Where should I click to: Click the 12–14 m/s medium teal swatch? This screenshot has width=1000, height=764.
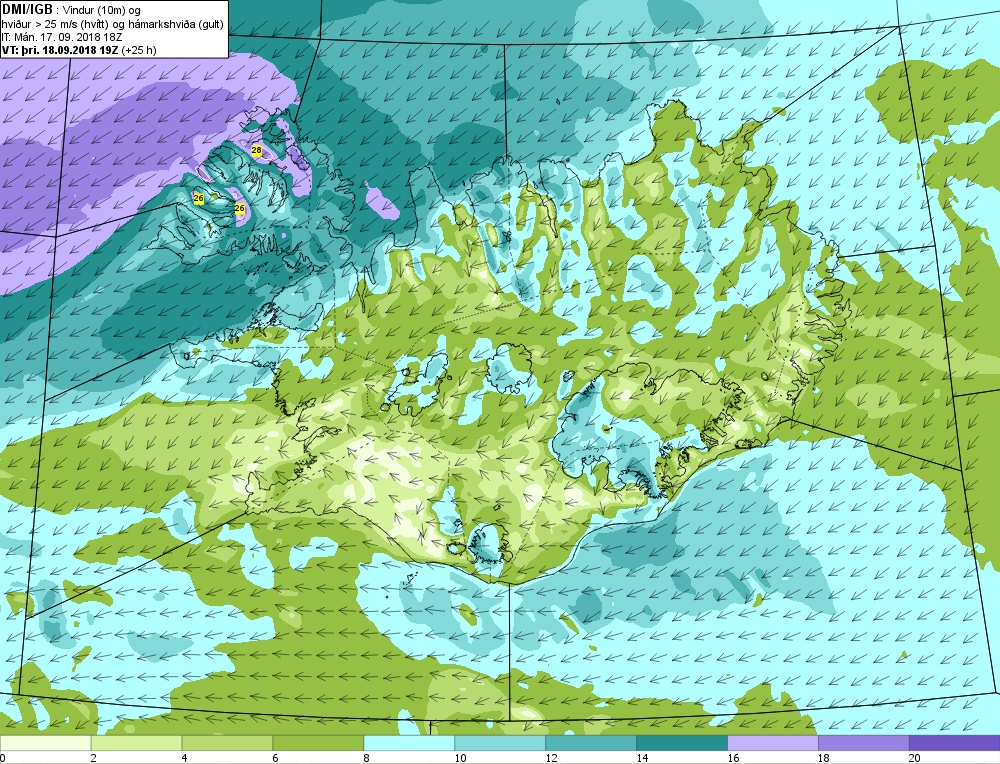[591, 743]
